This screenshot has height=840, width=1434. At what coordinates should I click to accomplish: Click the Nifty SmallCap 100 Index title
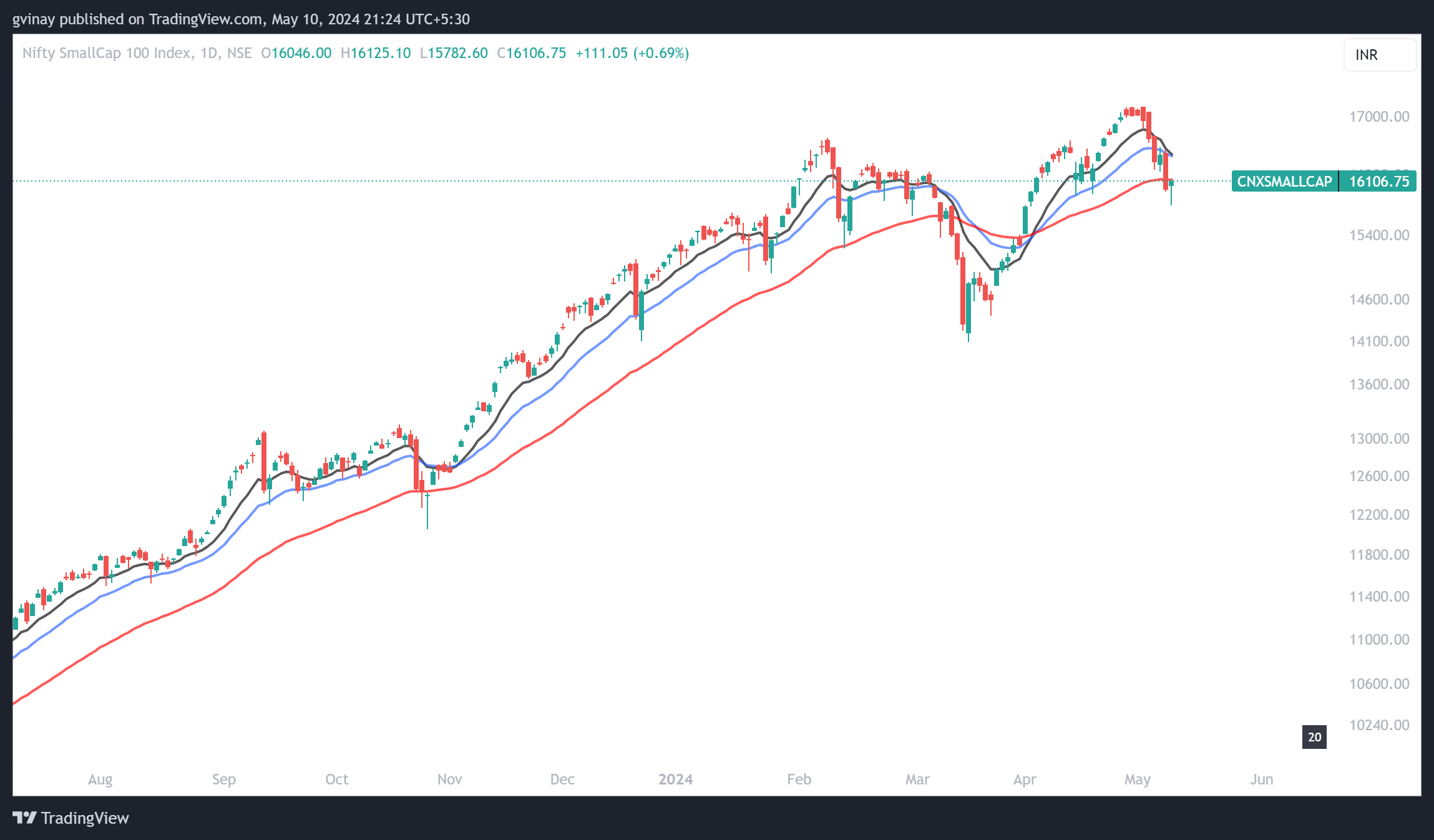pyautogui.click(x=106, y=53)
